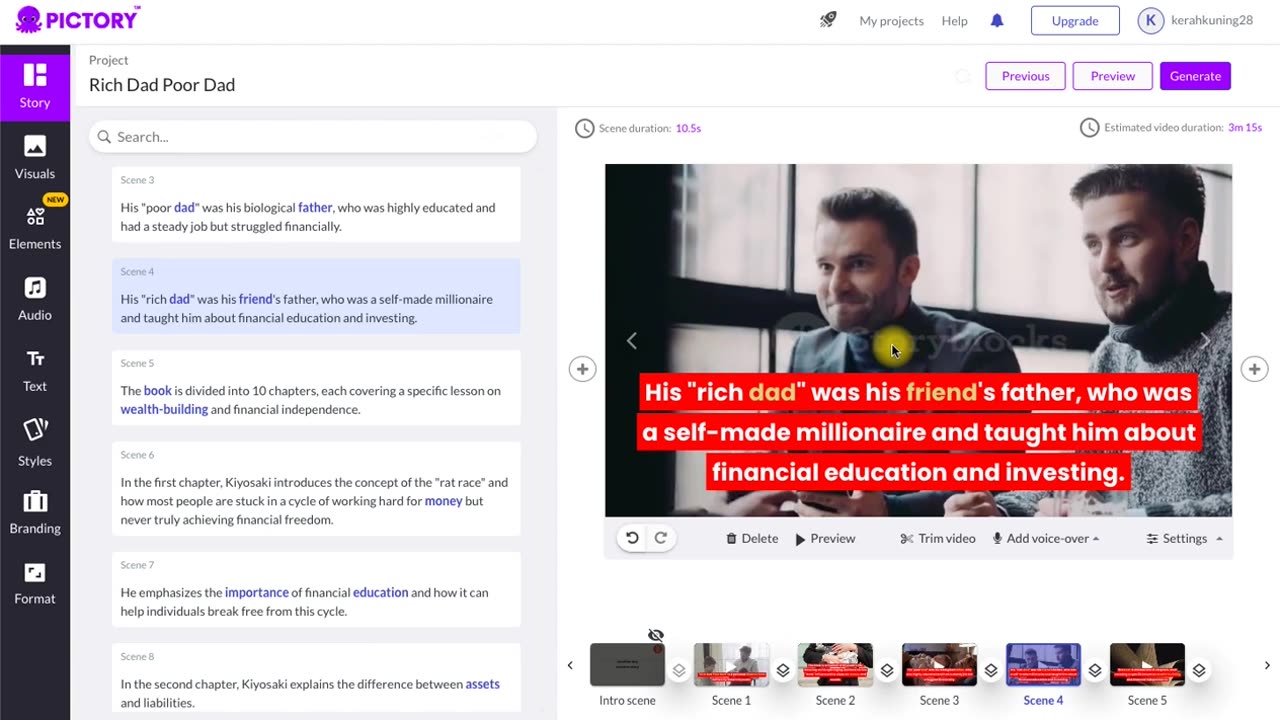This screenshot has height=720, width=1280.
Task: Preview the current scene
Action: tap(825, 539)
